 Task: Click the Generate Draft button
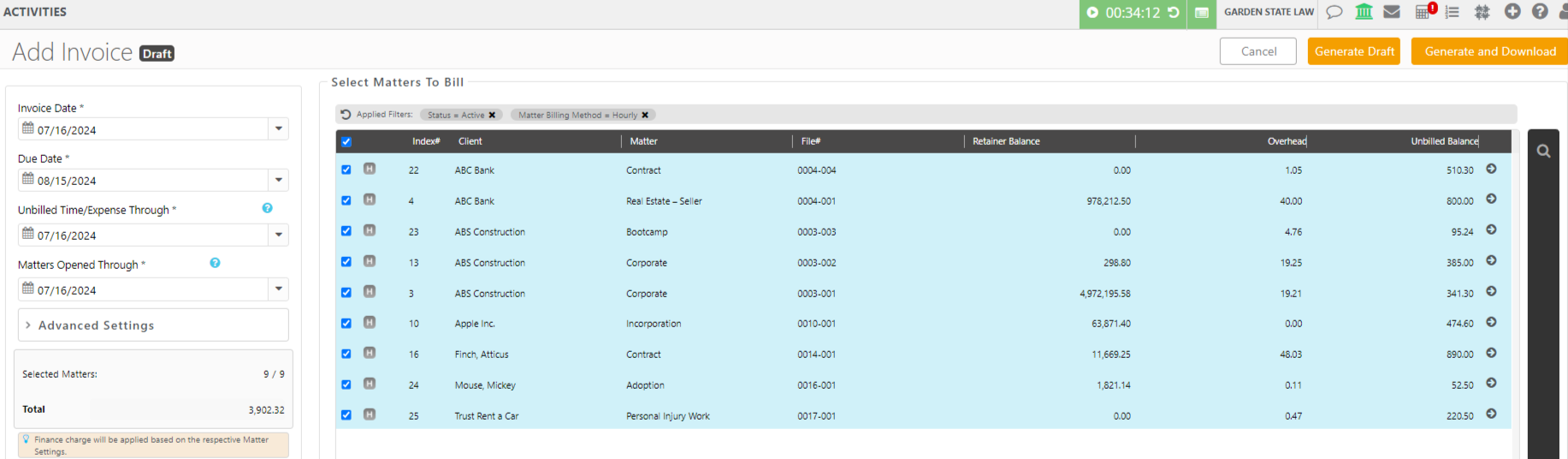point(1353,51)
